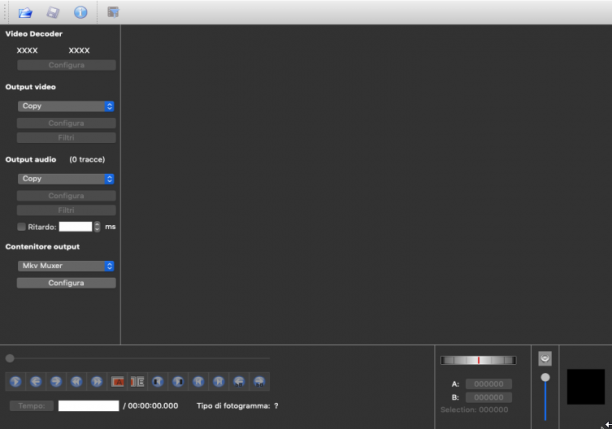The width and height of the screenshot is (612, 429).
Task: Open the Mkv Muxer container dropdown
Action: [66, 266]
